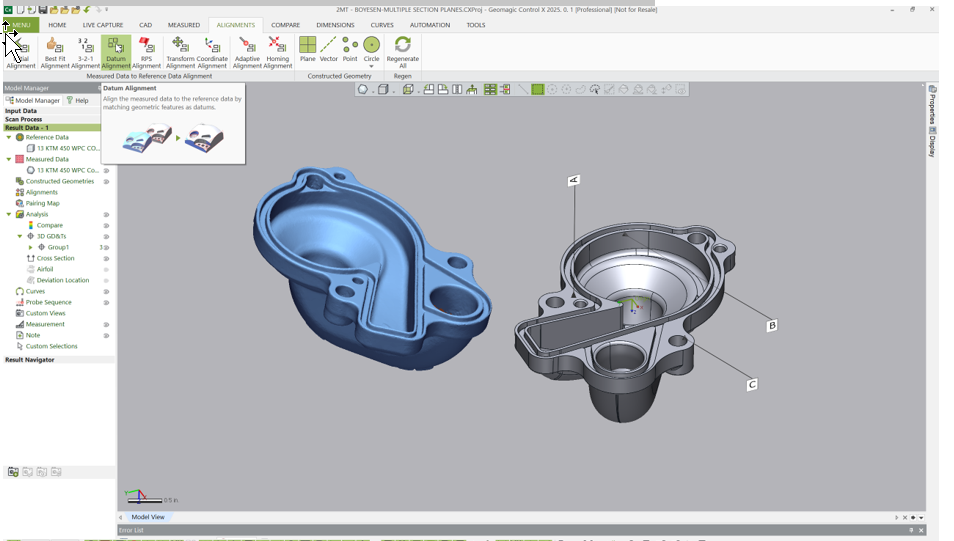Viewport: 954px width, 541px height.
Task: Select the Model View tab at bottom
Action: tap(148, 517)
